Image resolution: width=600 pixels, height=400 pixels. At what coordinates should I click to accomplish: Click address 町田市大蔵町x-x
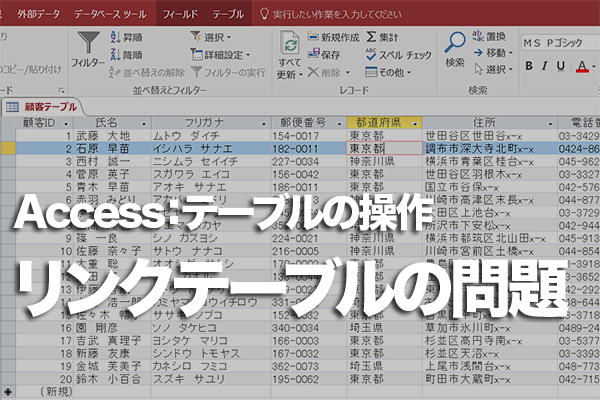490,379
